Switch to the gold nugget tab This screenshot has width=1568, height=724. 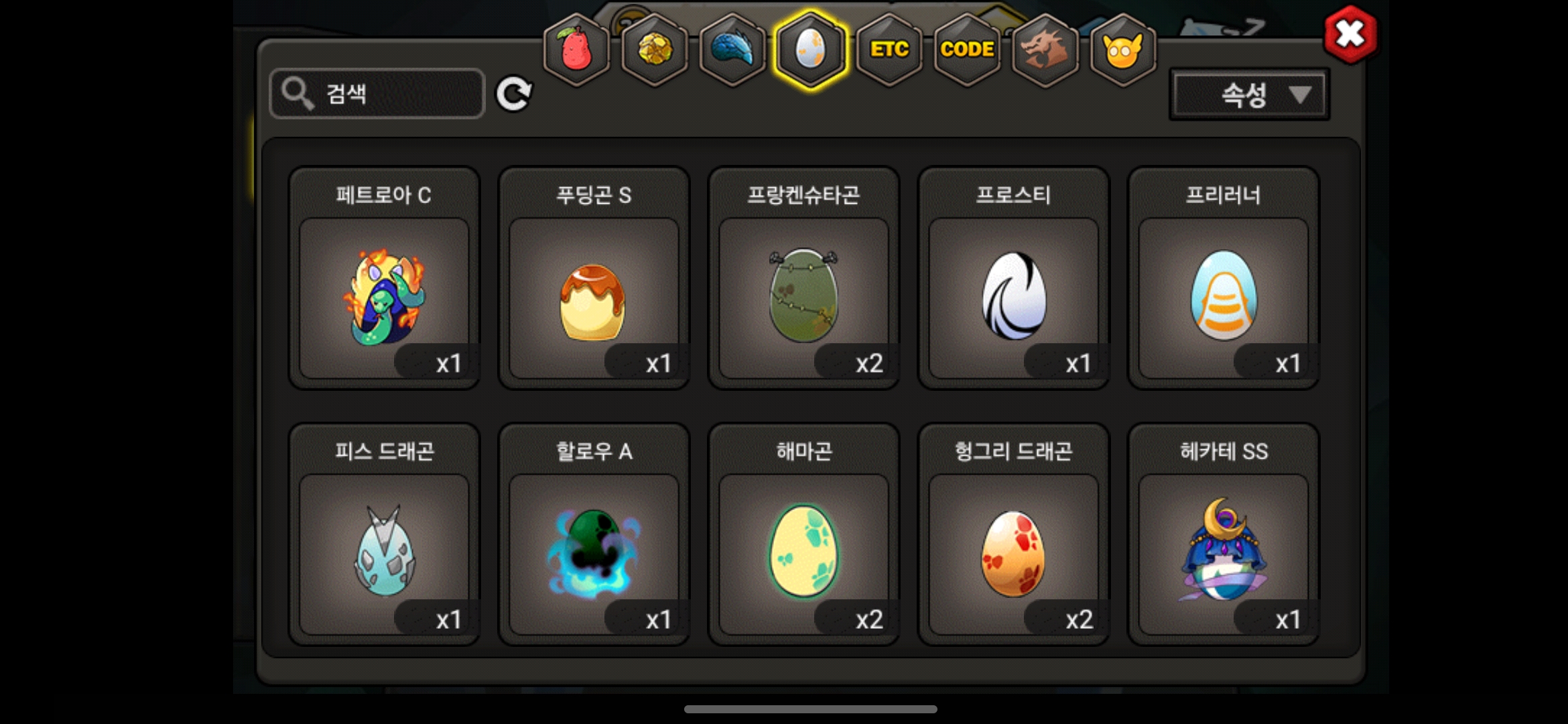coord(655,50)
